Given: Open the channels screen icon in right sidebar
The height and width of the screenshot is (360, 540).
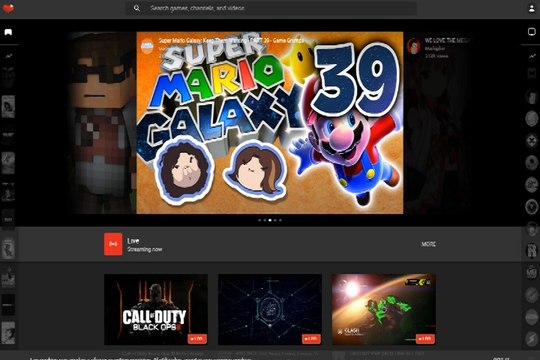Looking at the screenshot, I should pos(531,32).
